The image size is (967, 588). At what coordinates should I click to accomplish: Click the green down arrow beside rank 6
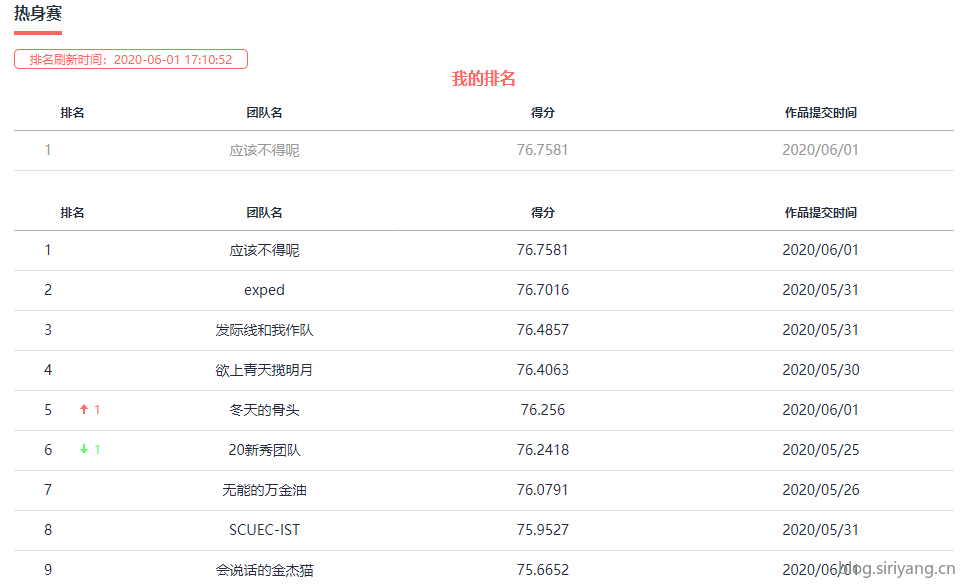pos(84,450)
